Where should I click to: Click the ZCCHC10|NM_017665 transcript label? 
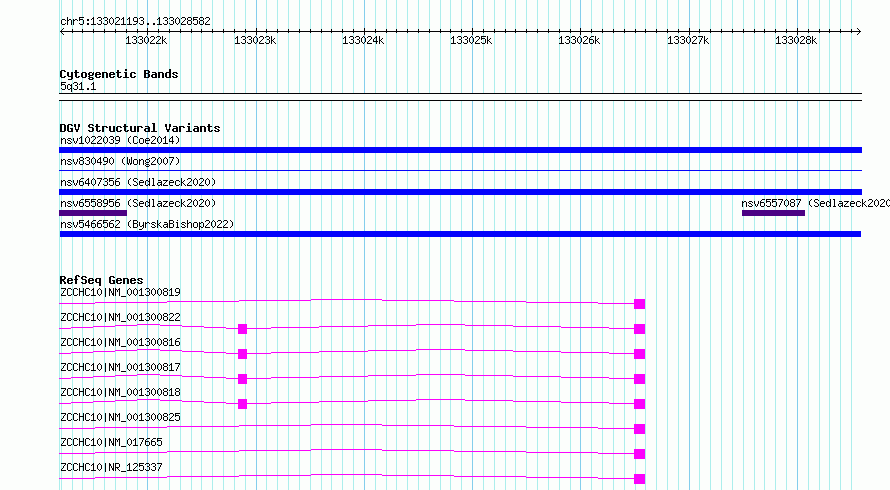111,442
